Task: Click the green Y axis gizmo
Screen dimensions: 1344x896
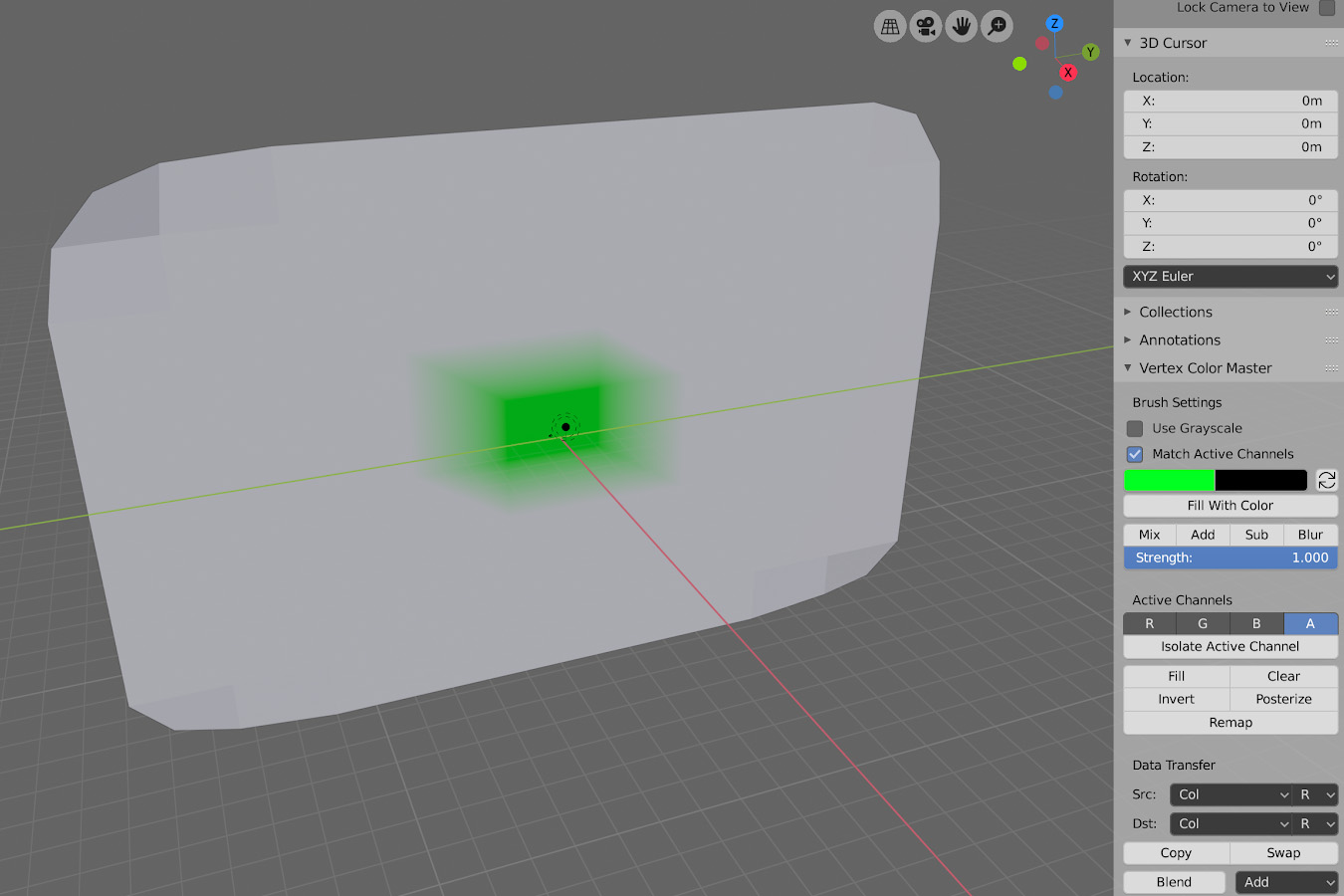Action: click(1090, 52)
